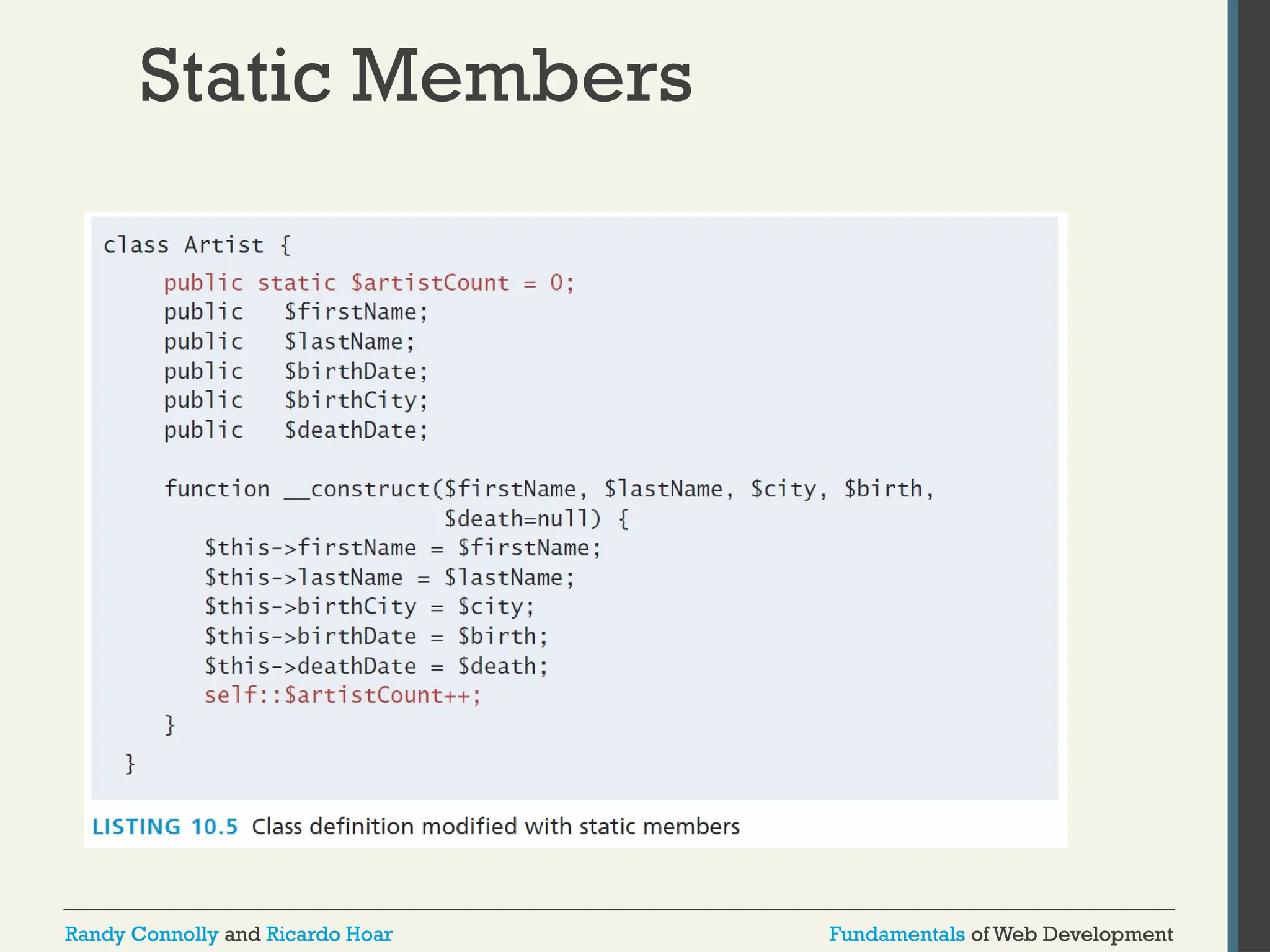This screenshot has height=952, width=1270.
Task: Click the LISTING 10.5 caption label
Action: click(x=165, y=827)
